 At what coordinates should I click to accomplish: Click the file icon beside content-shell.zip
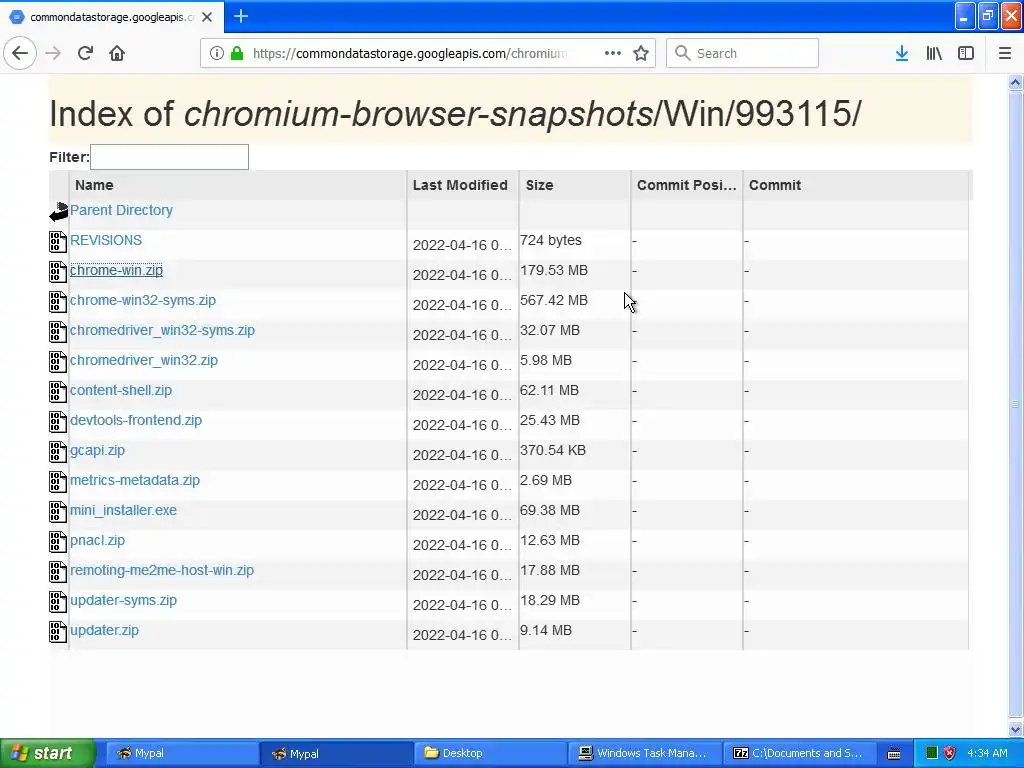point(58,392)
